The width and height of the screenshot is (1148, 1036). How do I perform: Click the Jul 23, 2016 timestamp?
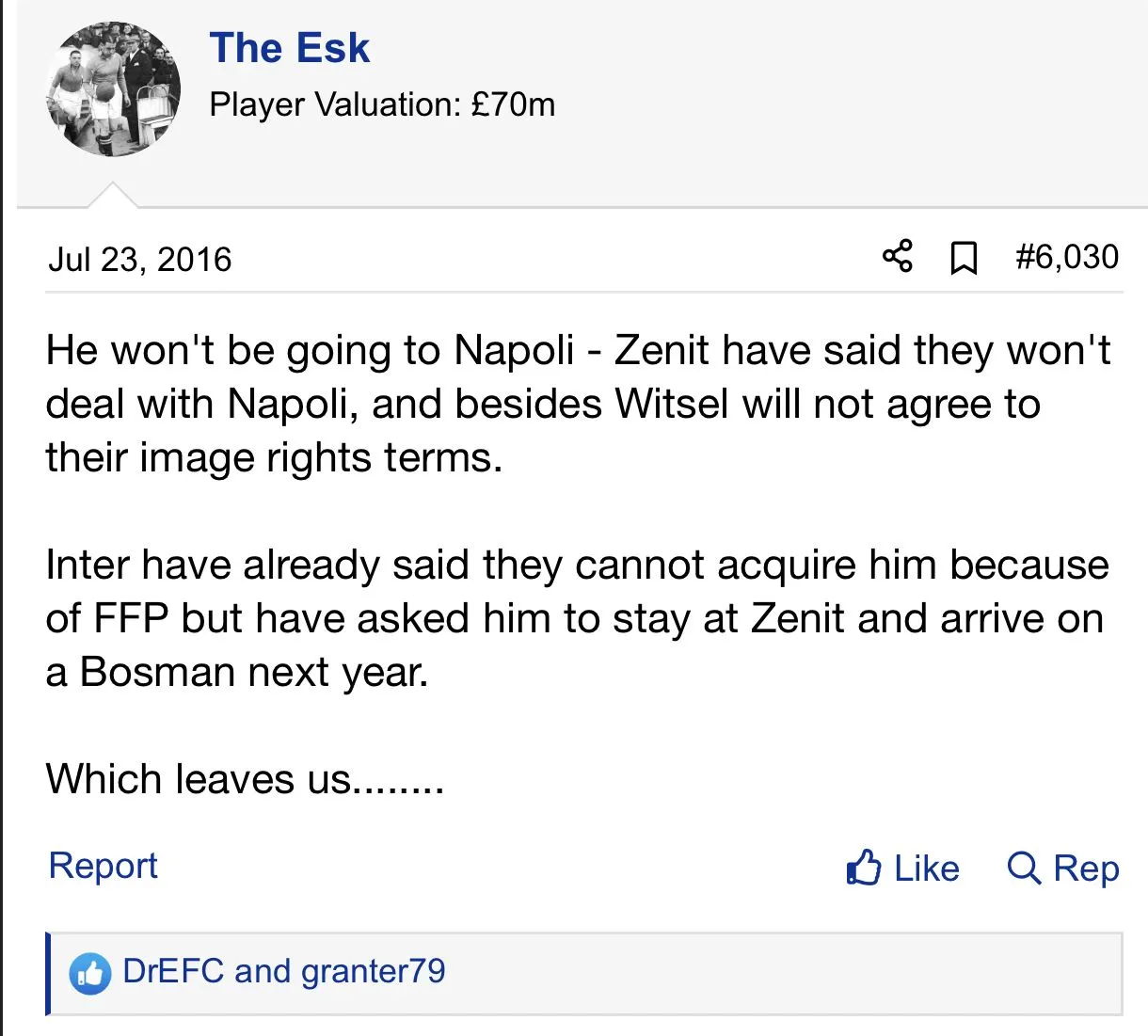(x=139, y=260)
